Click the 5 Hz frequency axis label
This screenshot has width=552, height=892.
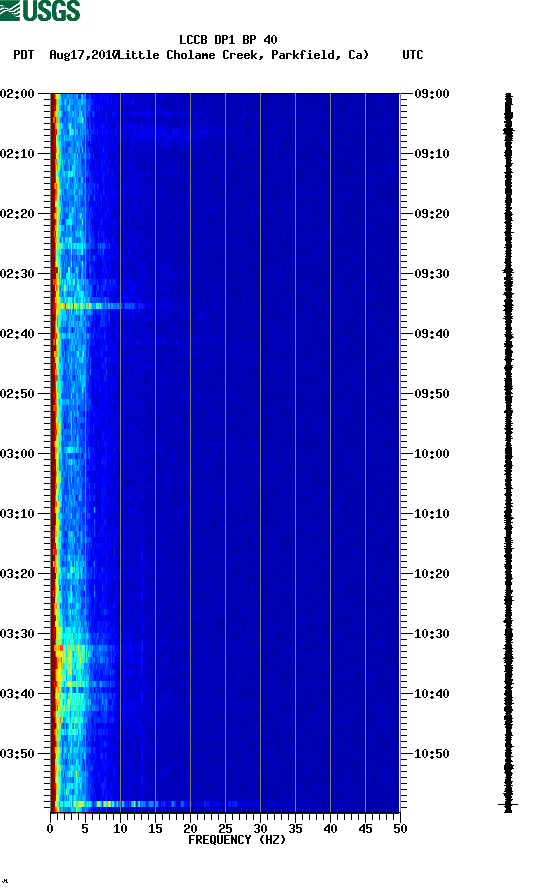[x=85, y=829]
